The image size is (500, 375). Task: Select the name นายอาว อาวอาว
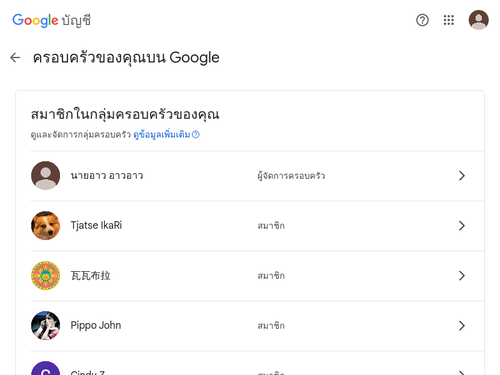(107, 176)
